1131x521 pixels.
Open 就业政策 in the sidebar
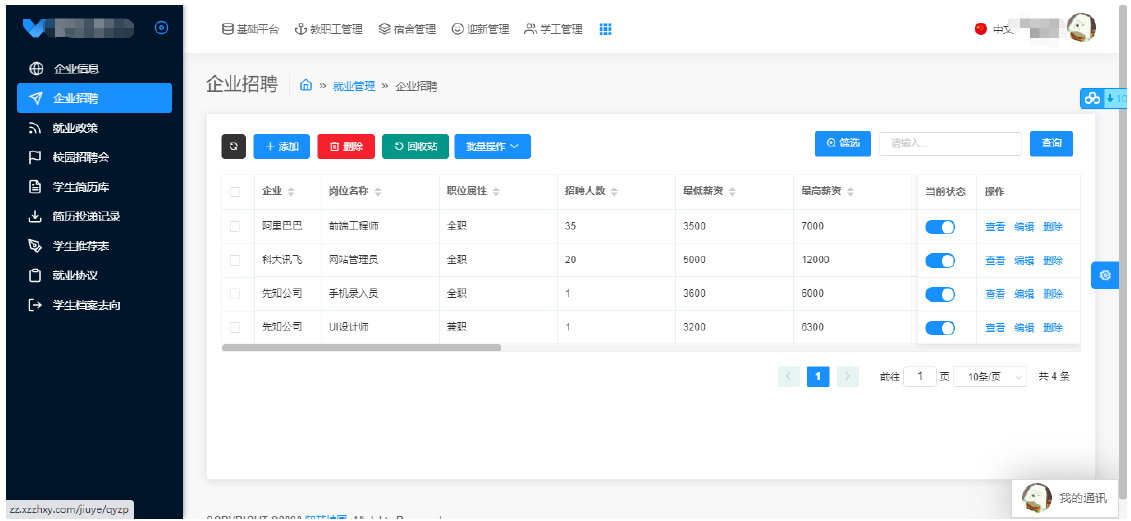click(75, 128)
